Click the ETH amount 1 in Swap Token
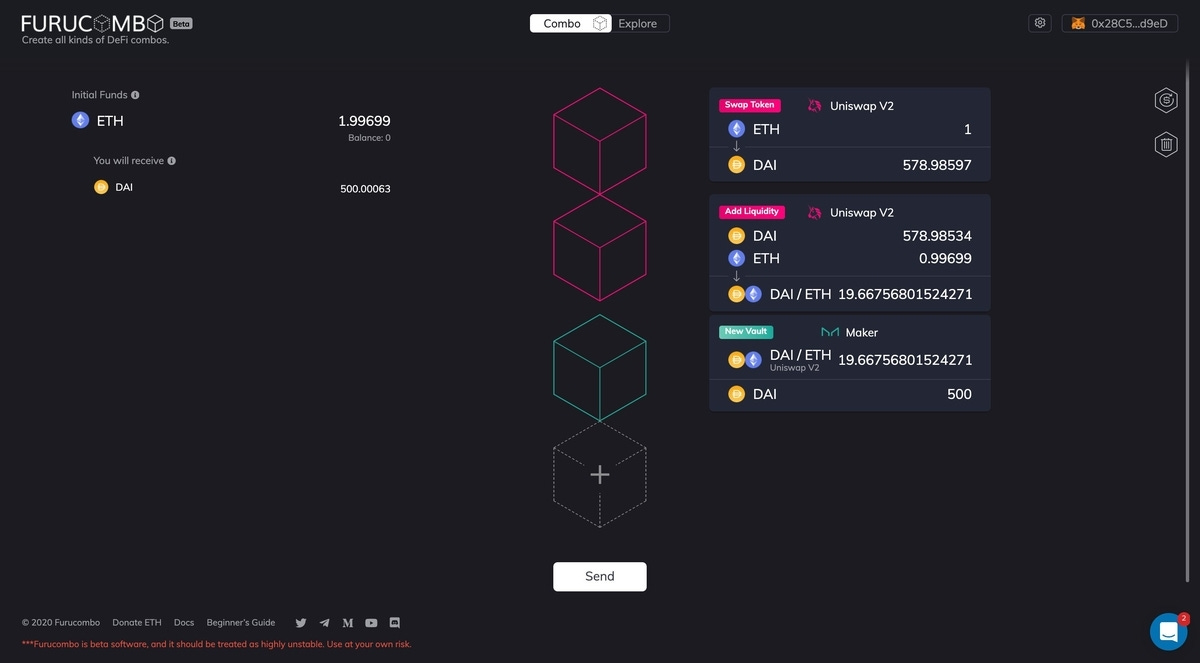The width and height of the screenshot is (1200, 663). 967,129
